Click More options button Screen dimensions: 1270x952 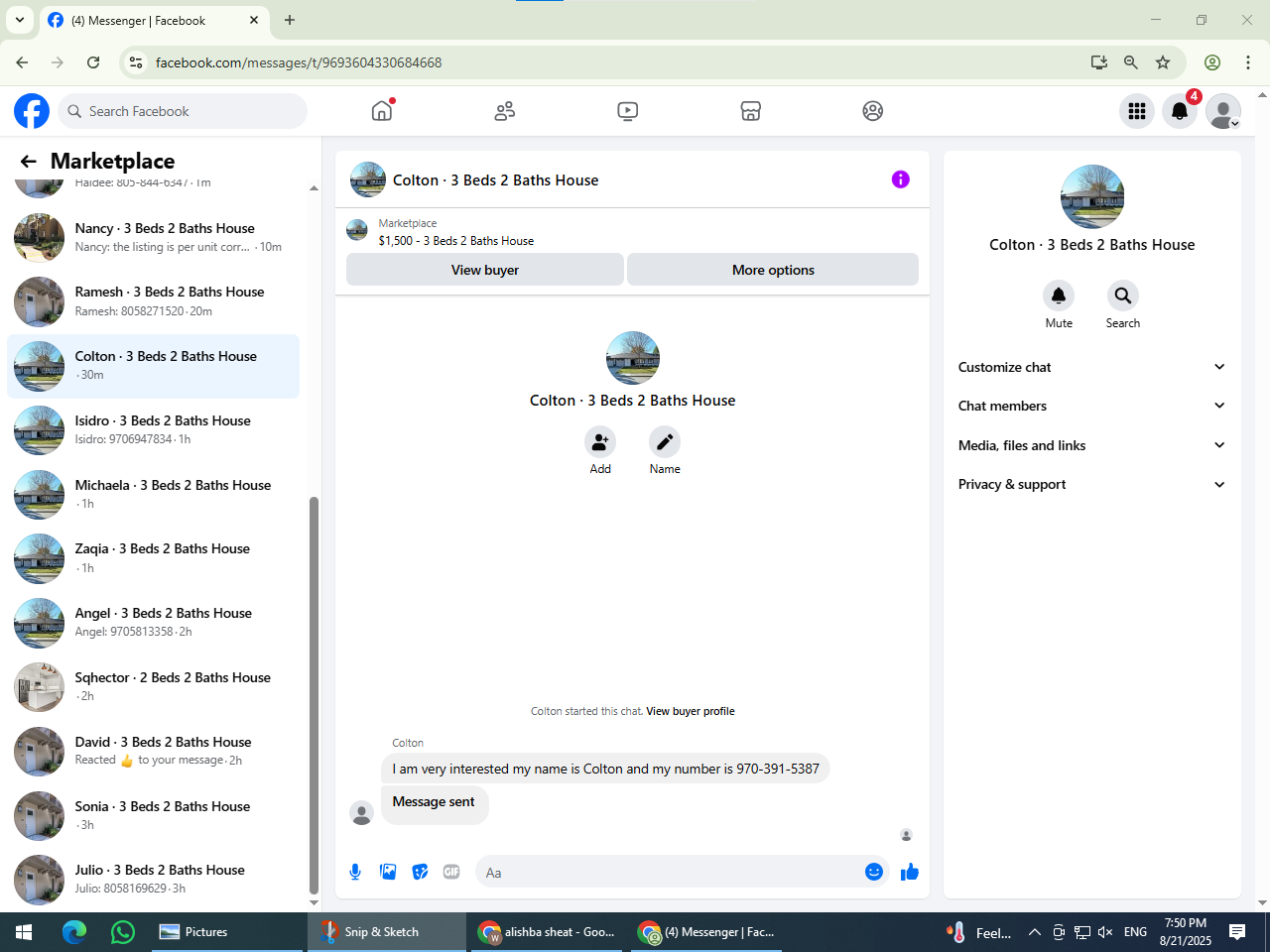[x=773, y=270]
